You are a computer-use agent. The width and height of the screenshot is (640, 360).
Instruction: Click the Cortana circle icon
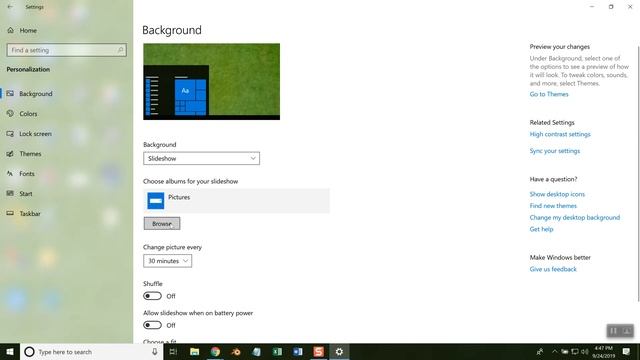(x=29, y=352)
